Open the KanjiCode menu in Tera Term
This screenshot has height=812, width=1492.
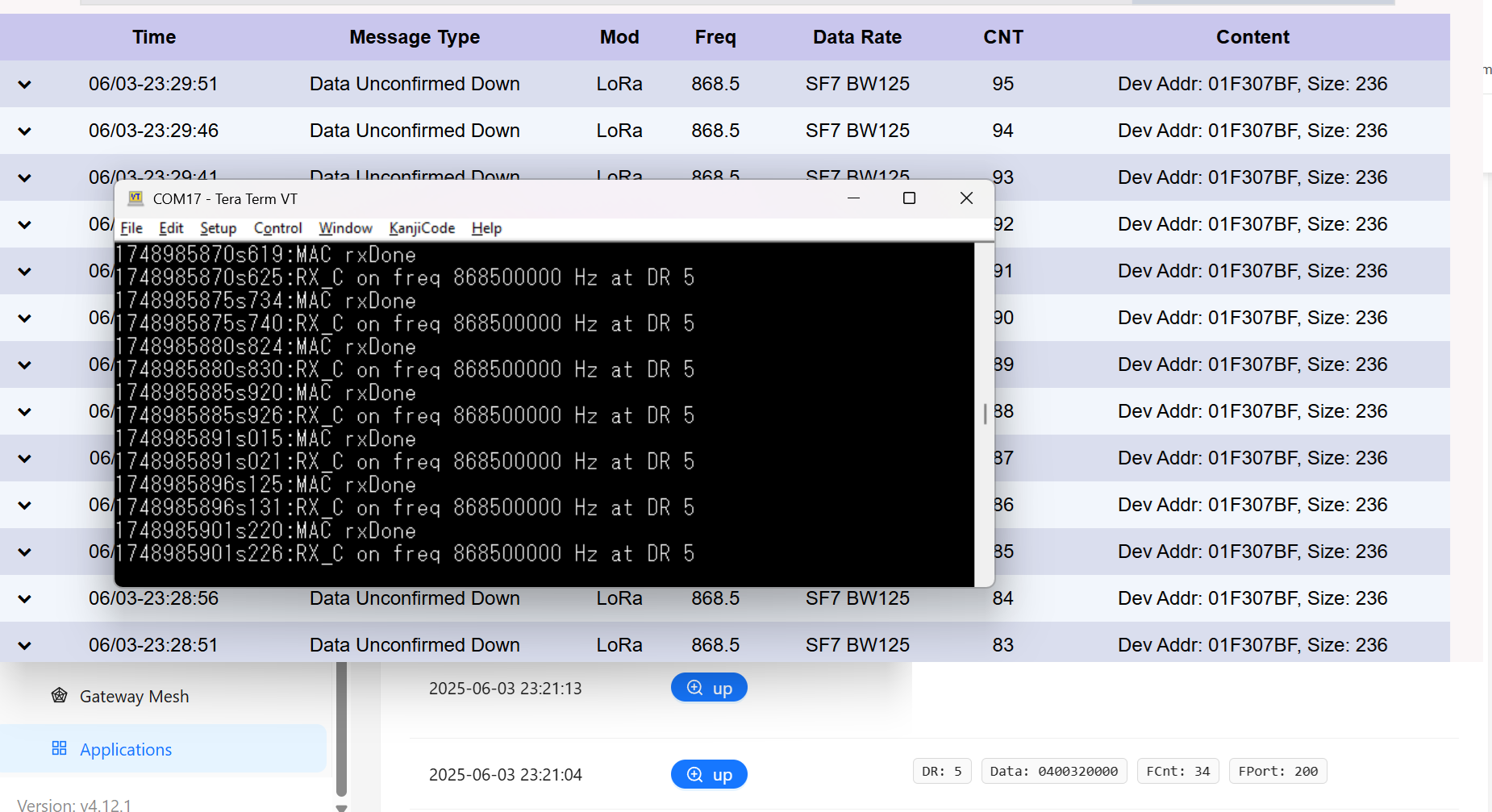click(421, 228)
